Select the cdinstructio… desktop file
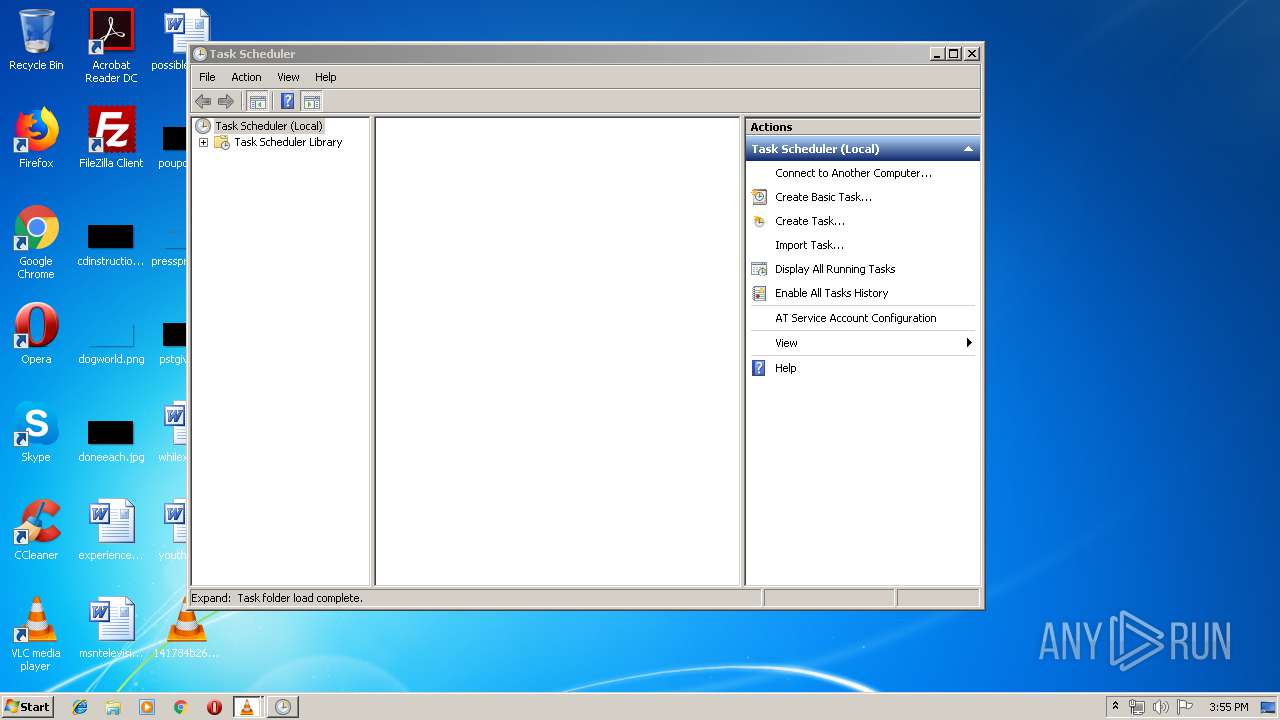The height and width of the screenshot is (720, 1280). 111,244
